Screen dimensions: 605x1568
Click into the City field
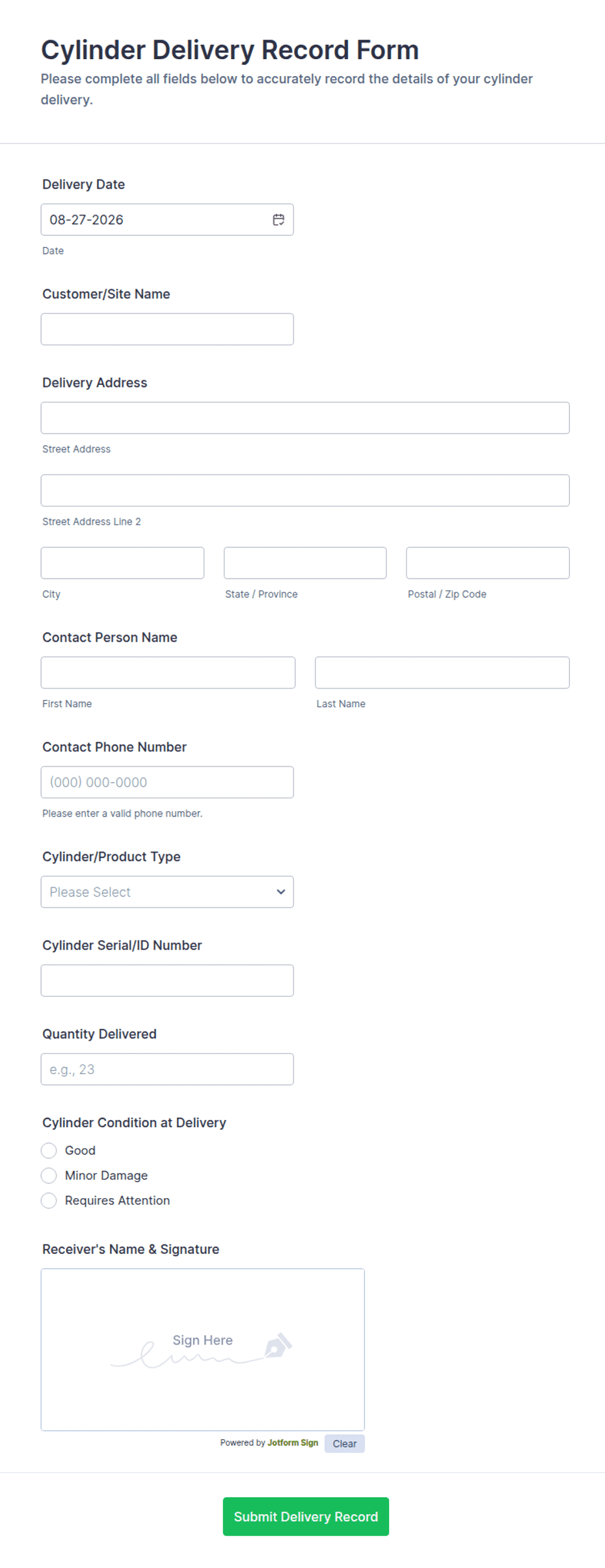point(122,563)
